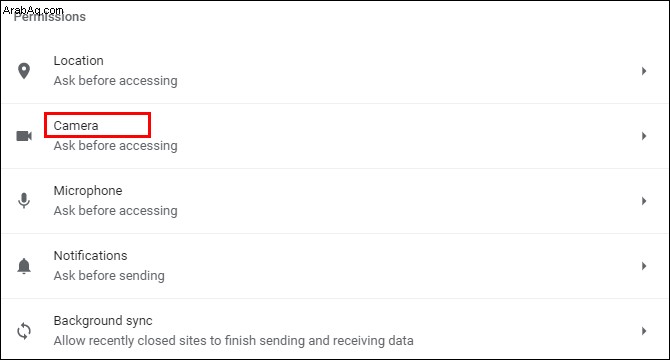Image resolution: width=670 pixels, height=360 pixels.
Task: Expand Camera settings arrow
Action: click(x=644, y=136)
